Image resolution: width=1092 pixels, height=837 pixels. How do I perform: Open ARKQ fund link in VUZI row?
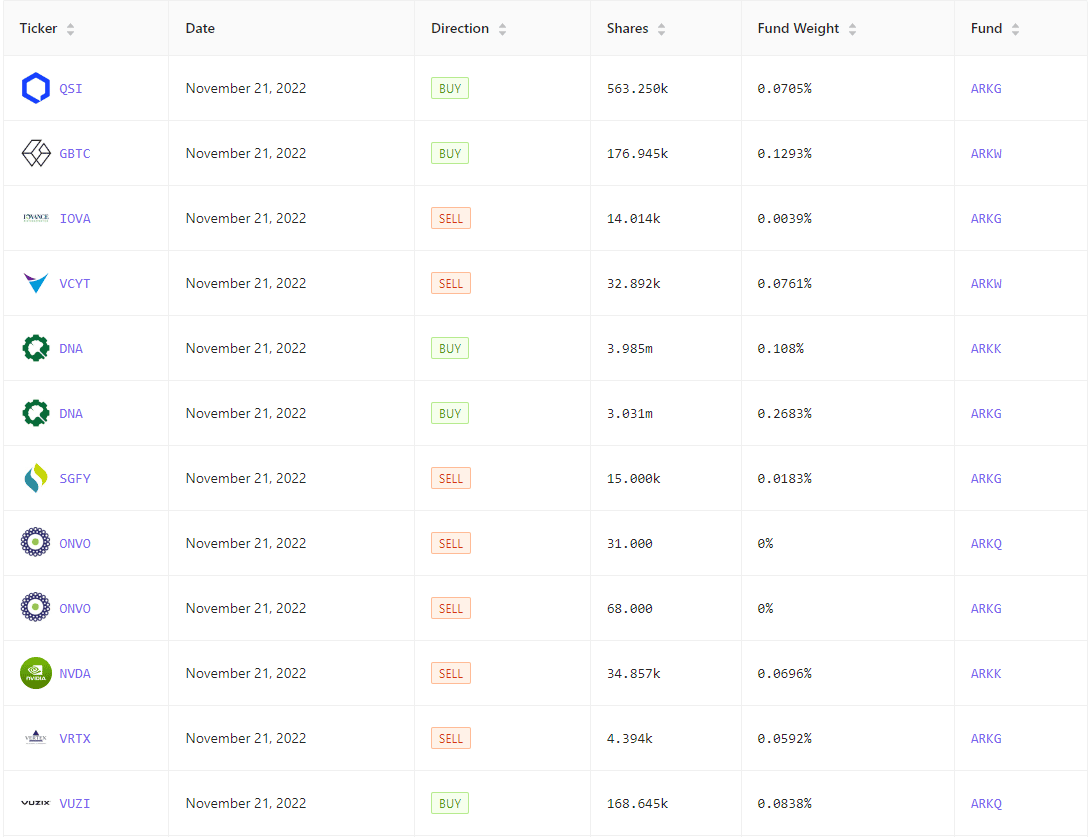click(x=985, y=803)
